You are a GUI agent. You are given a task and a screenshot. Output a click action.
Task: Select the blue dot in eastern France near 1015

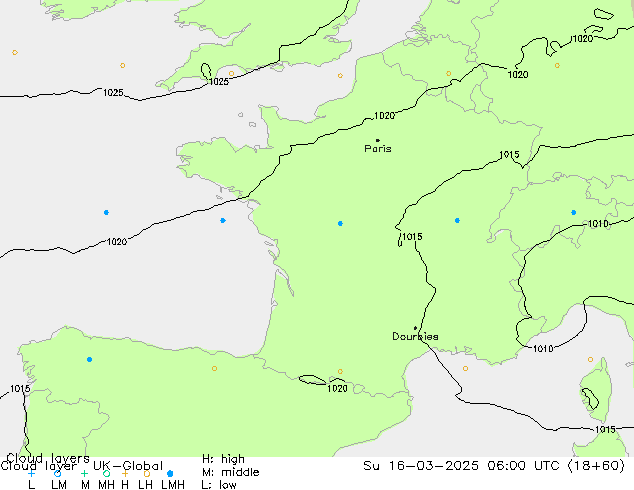[x=457, y=220]
